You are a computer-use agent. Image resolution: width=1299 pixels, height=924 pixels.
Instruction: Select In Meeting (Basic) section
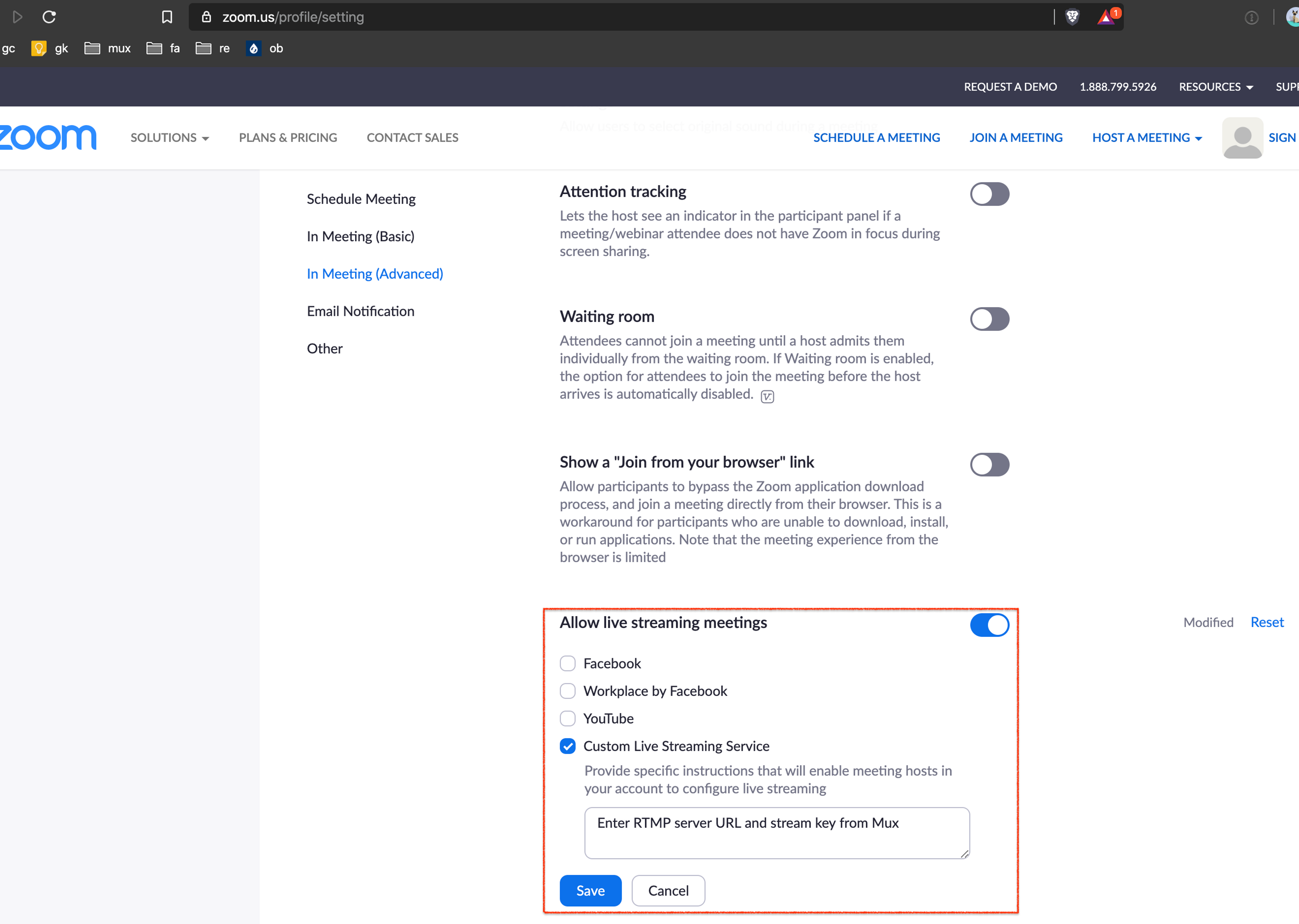coord(360,236)
